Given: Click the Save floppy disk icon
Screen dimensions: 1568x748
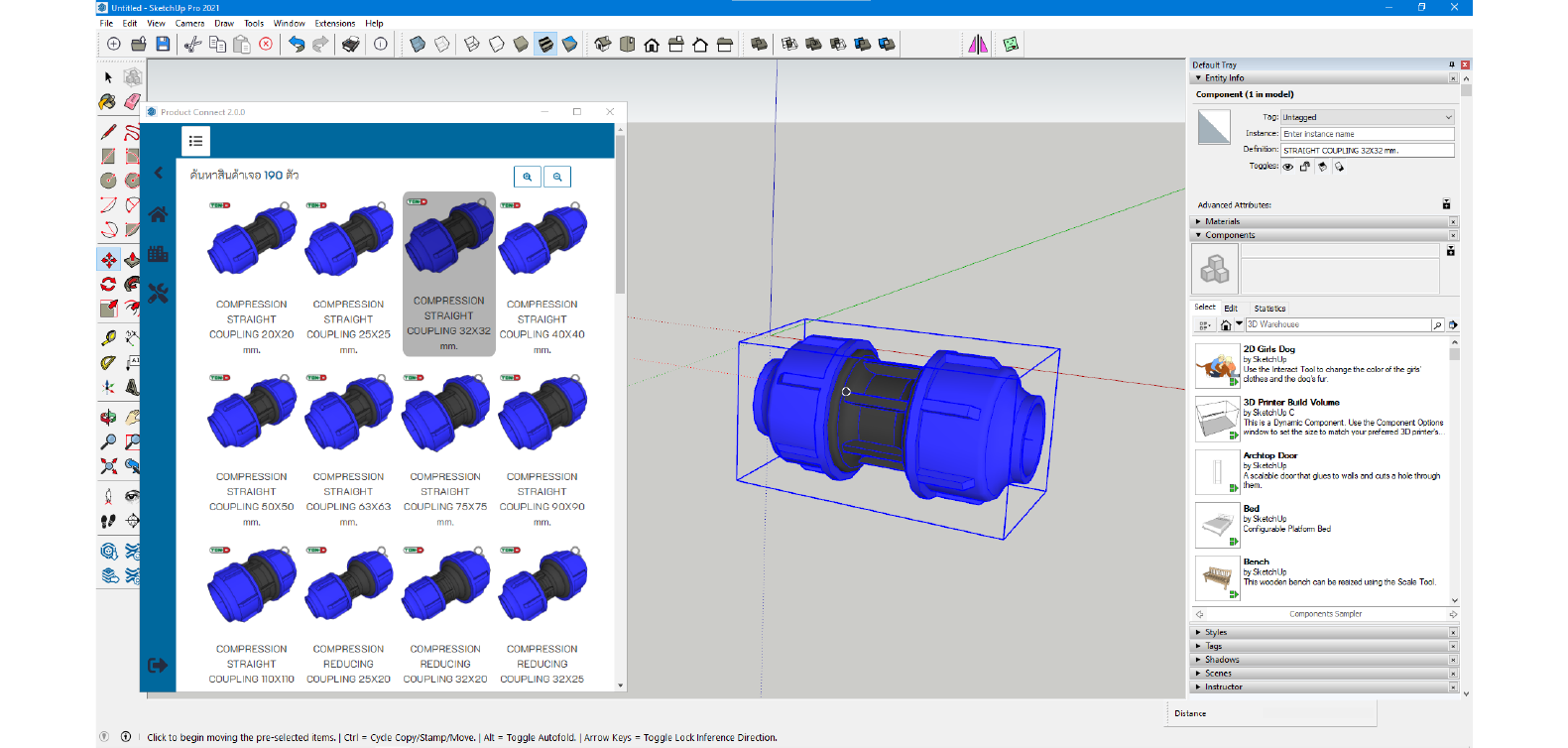Looking at the screenshot, I should tap(163, 44).
